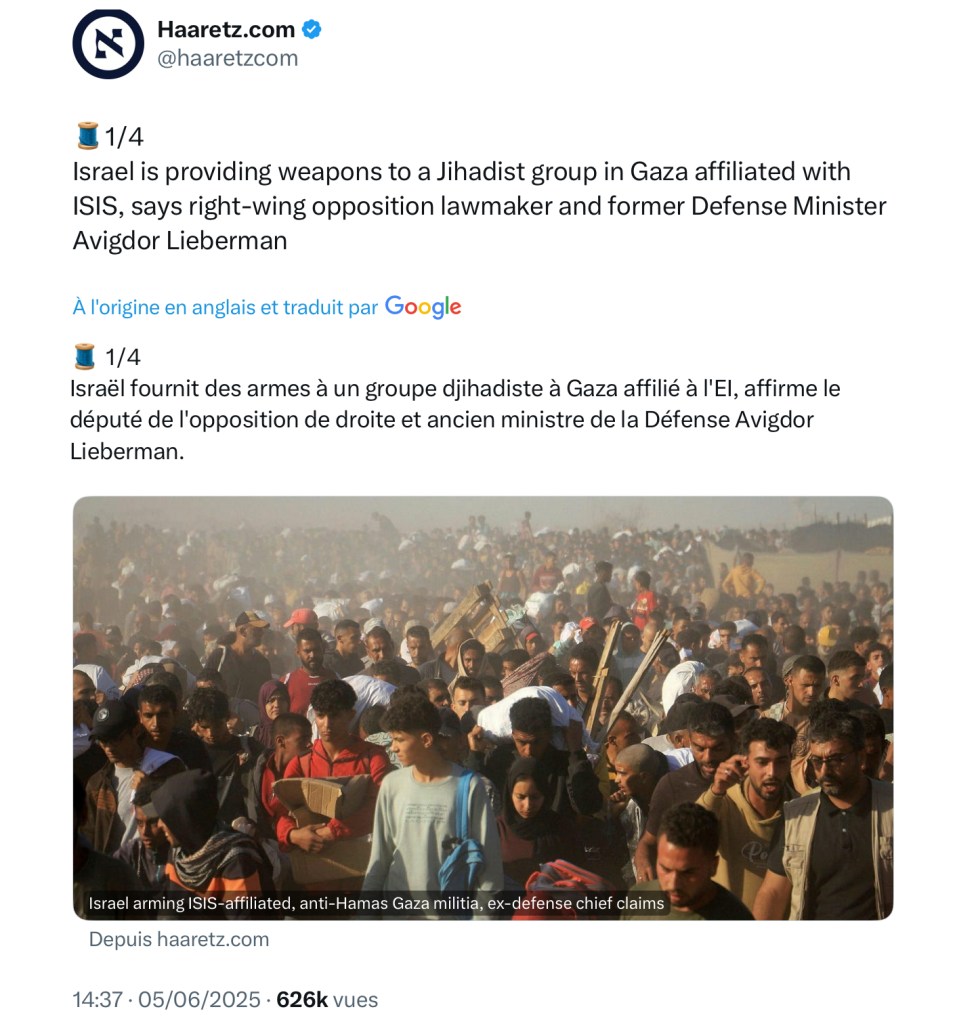Click "Avigdor Lieberman" in the English text
The height and width of the screenshot is (1024, 955).
pos(180,240)
